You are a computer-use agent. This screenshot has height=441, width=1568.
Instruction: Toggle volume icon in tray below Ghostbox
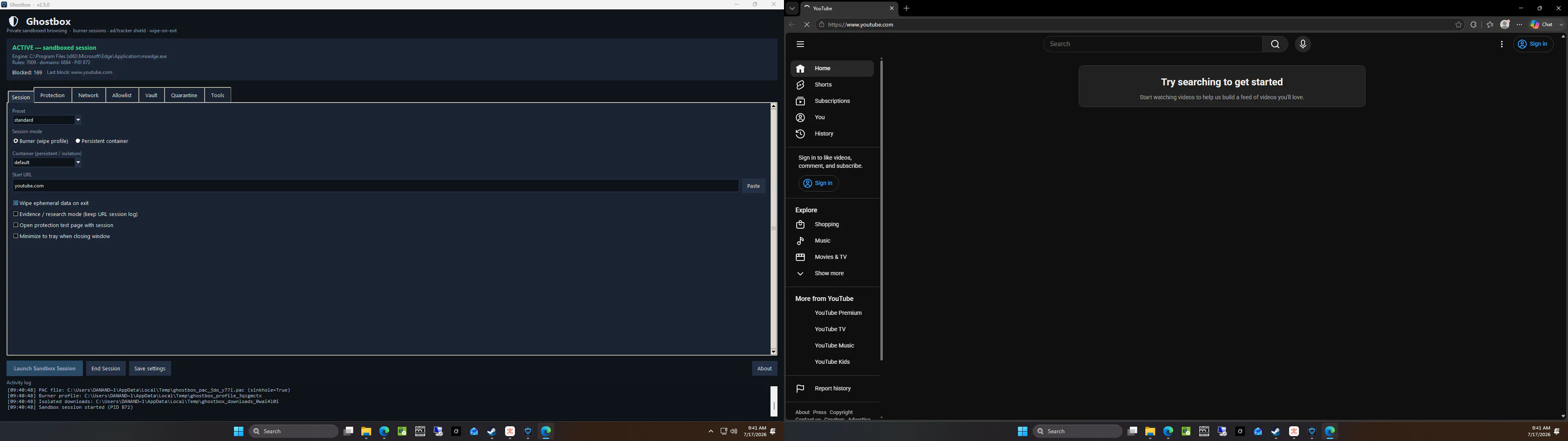coord(733,431)
